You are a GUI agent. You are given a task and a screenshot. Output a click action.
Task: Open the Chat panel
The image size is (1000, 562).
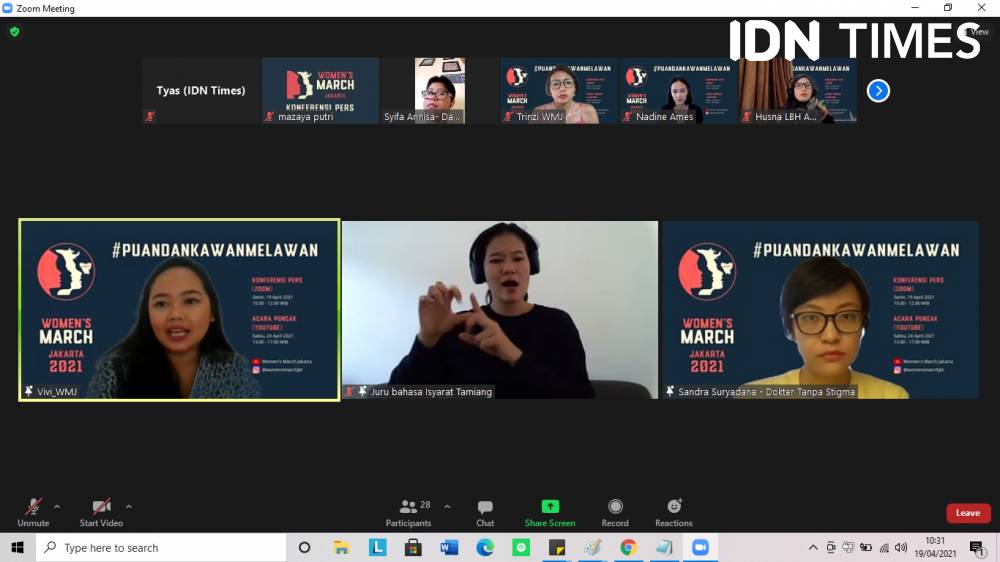point(485,513)
